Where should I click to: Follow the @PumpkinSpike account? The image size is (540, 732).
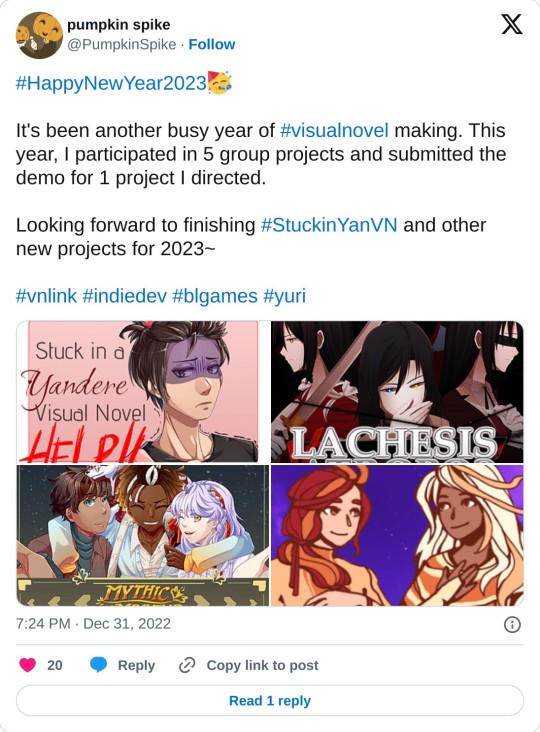tap(211, 44)
